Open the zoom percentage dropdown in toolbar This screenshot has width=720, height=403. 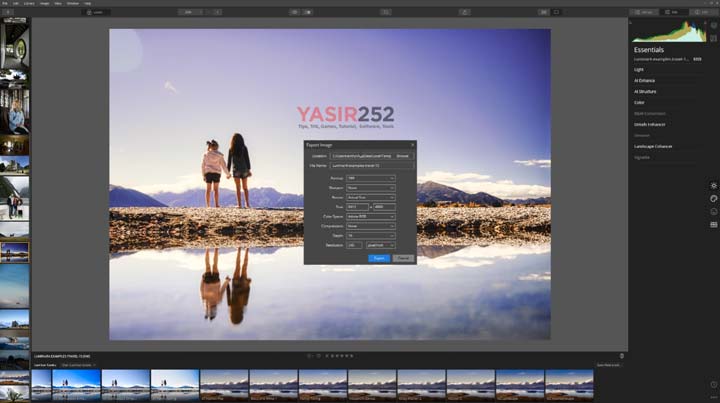click(x=190, y=12)
